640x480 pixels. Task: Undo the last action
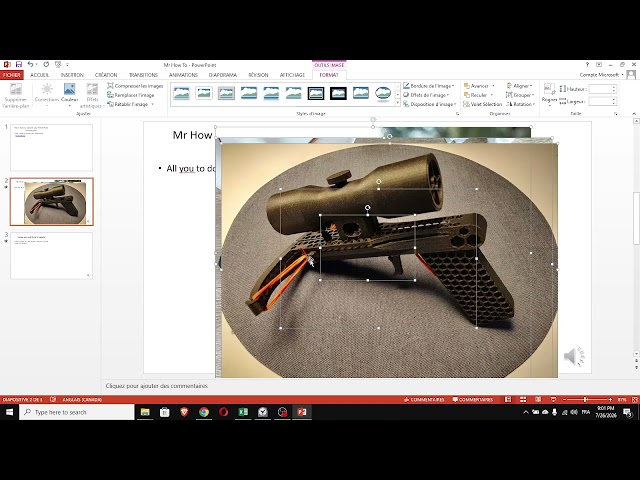click(31, 64)
